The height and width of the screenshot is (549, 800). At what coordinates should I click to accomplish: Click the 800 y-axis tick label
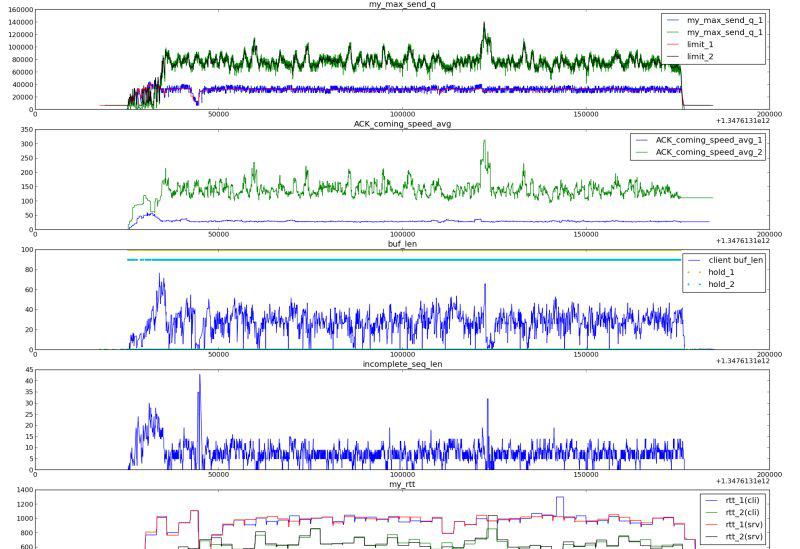pyautogui.click(x=27, y=533)
